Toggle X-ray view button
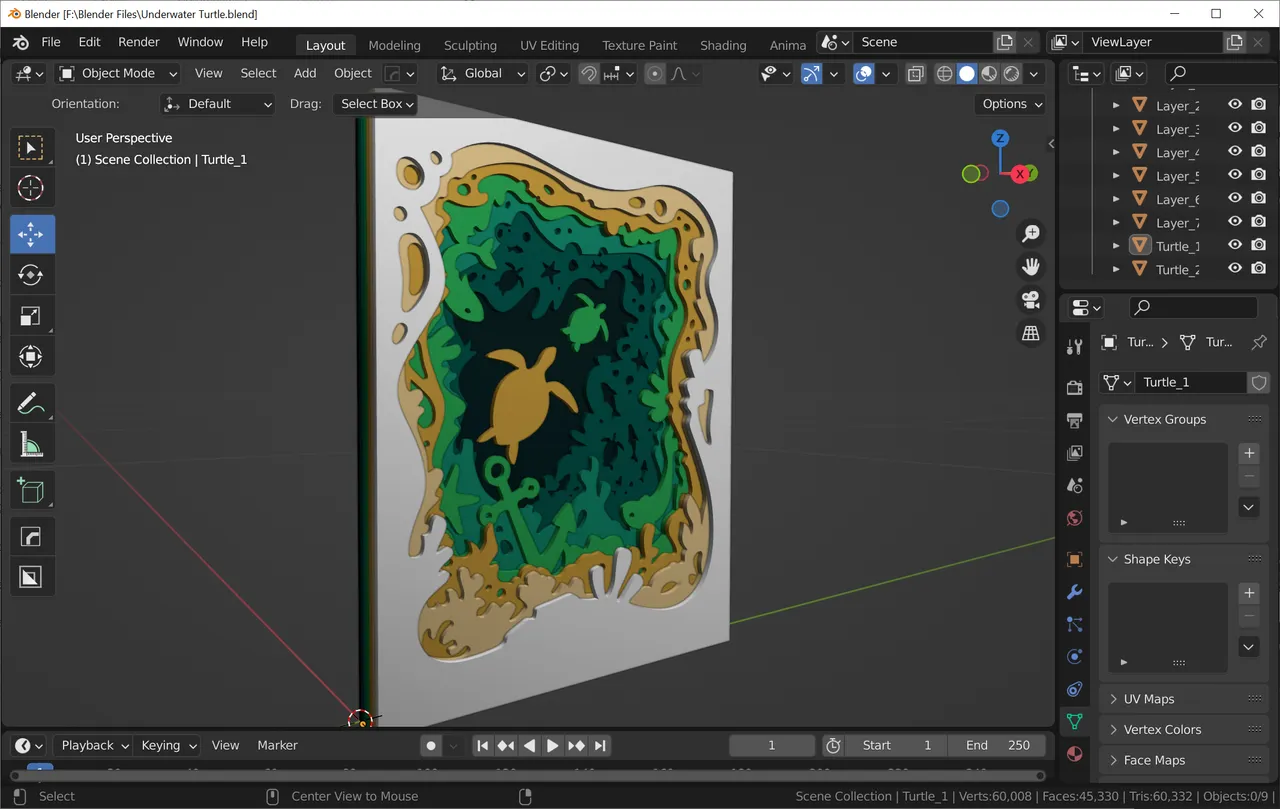This screenshot has width=1280, height=809. (916, 73)
